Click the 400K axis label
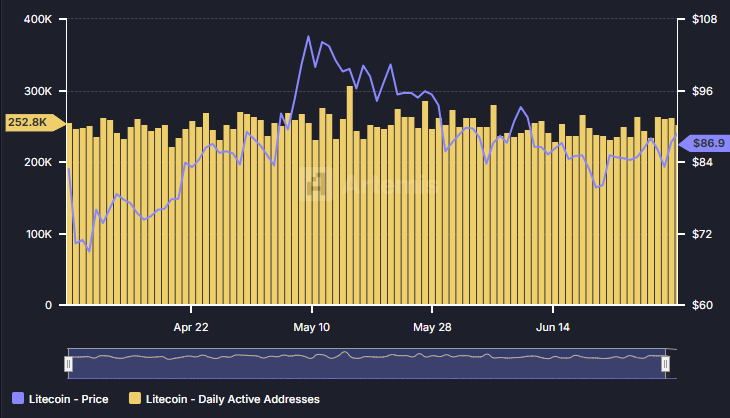 click(x=38, y=20)
